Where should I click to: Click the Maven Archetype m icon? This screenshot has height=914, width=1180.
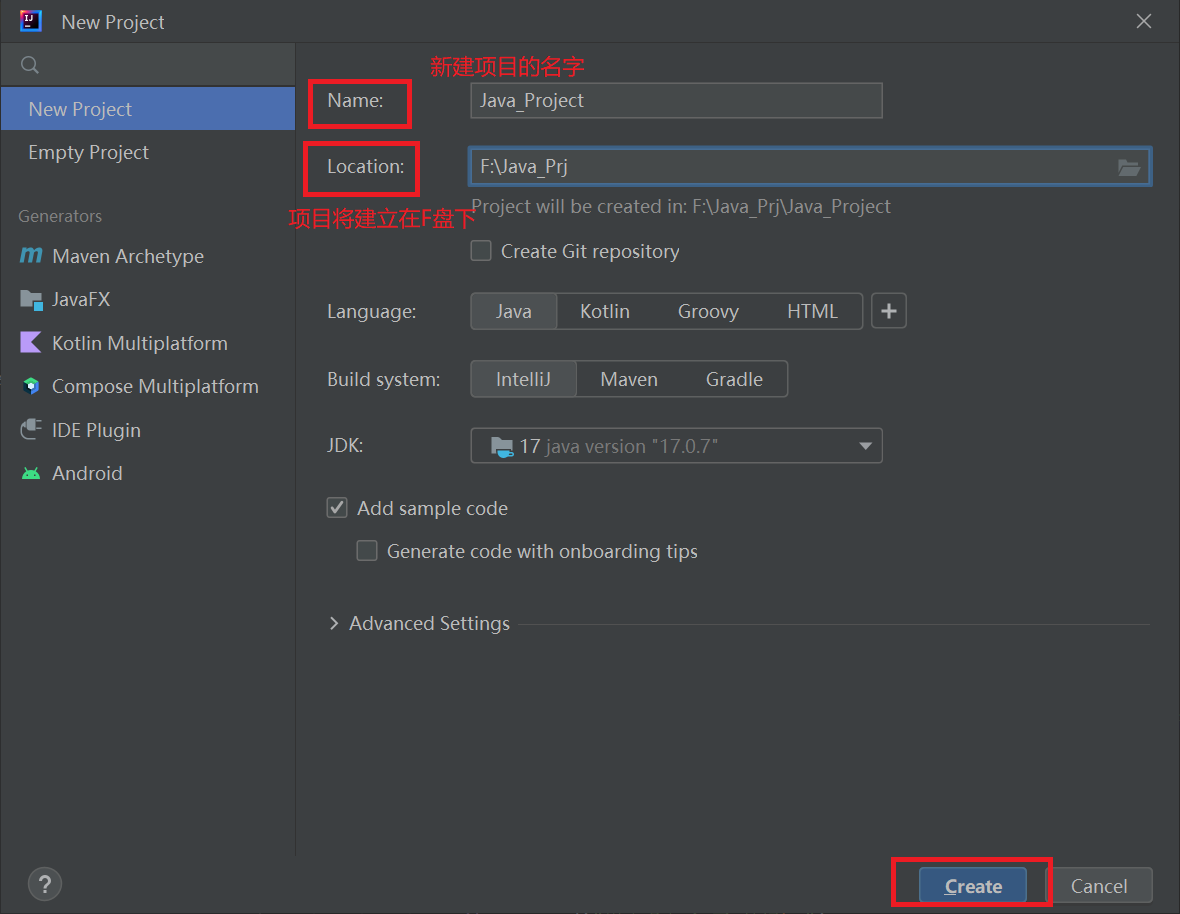click(31, 256)
